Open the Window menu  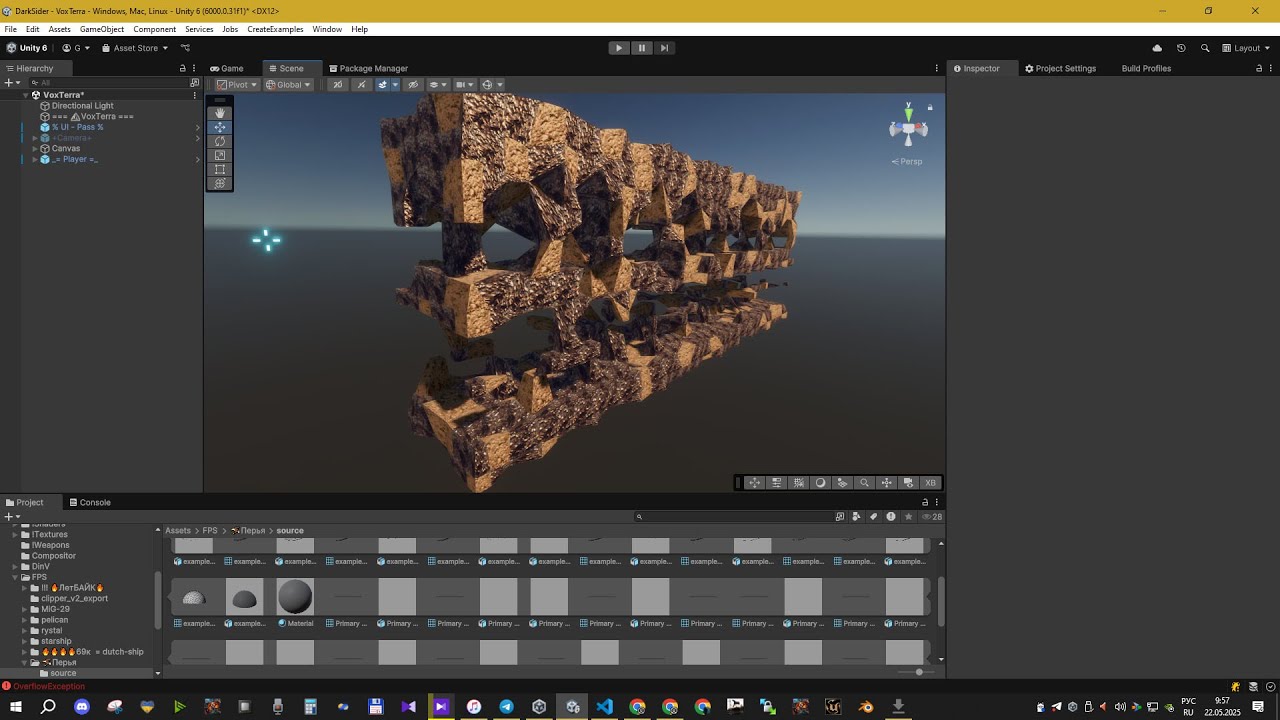tap(327, 29)
